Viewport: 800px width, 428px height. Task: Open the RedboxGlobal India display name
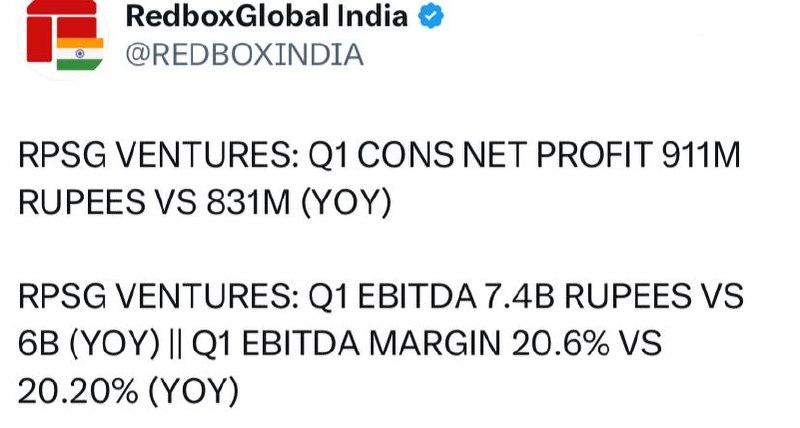click(x=267, y=16)
